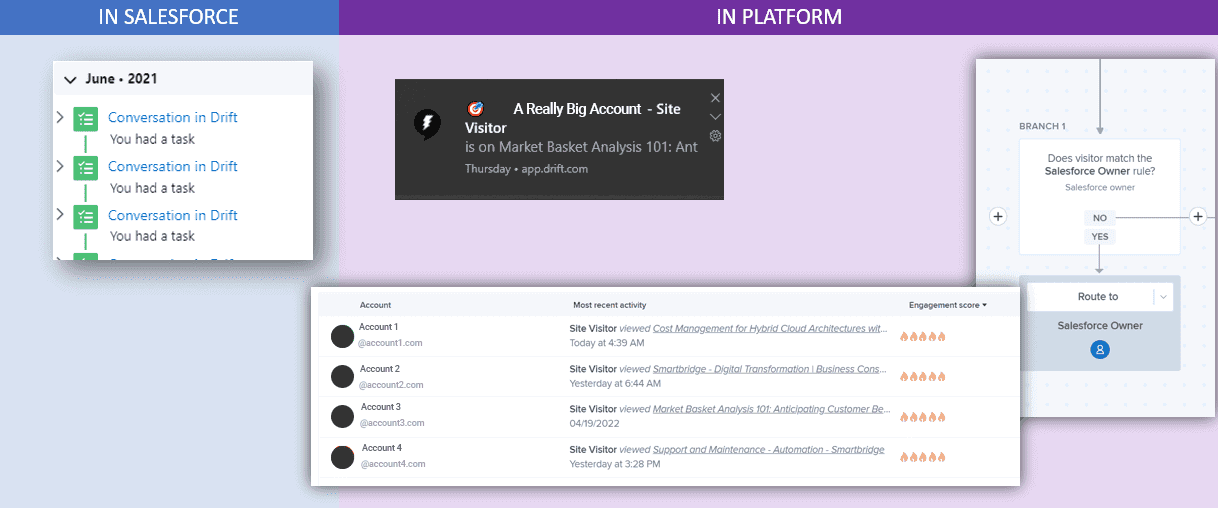Click Account 1 engagement flames
This screenshot has width=1218, height=508.
pos(922,337)
